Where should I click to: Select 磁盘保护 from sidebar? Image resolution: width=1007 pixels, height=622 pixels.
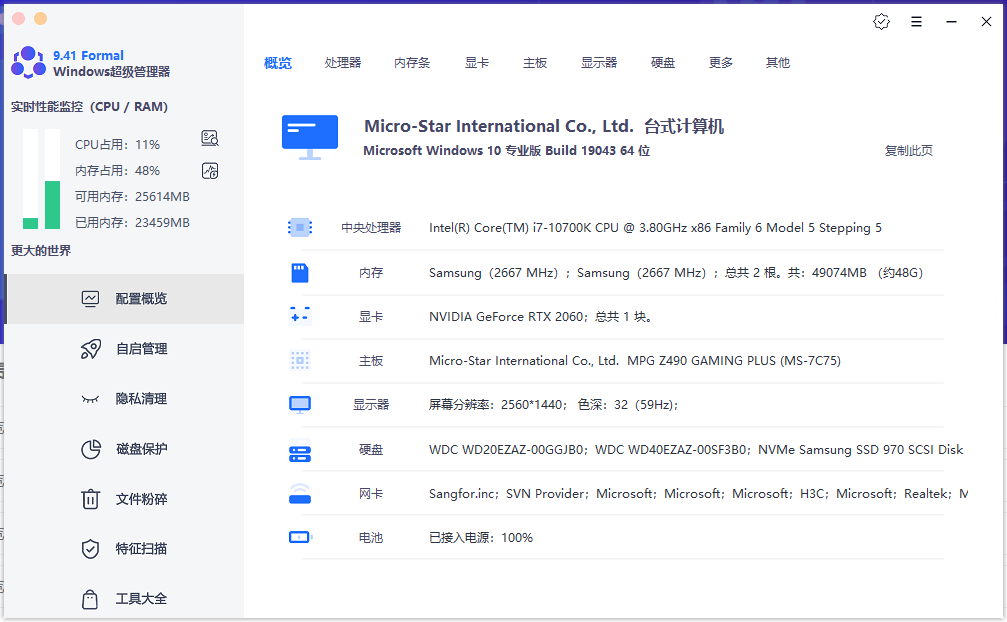(122, 449)
